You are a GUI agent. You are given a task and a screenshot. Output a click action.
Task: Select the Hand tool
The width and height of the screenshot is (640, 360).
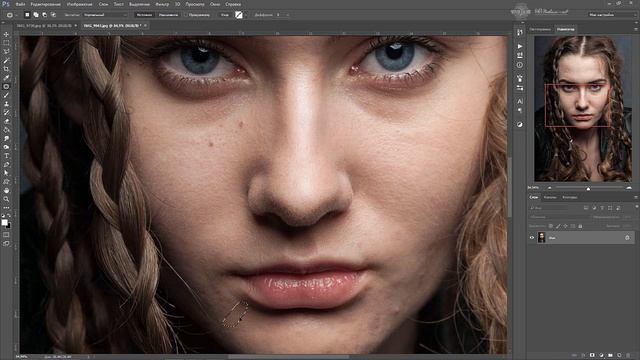click(x=6, y=191)
